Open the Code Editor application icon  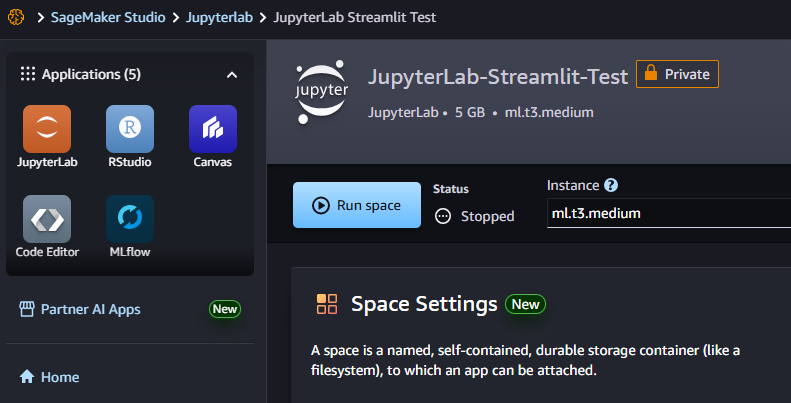[x=47, y=219]
